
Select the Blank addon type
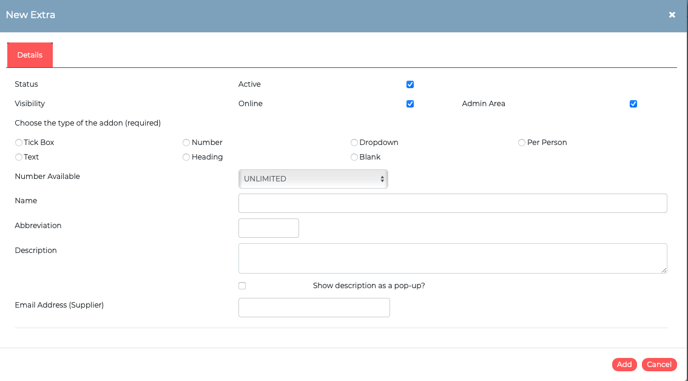point(354,157)
